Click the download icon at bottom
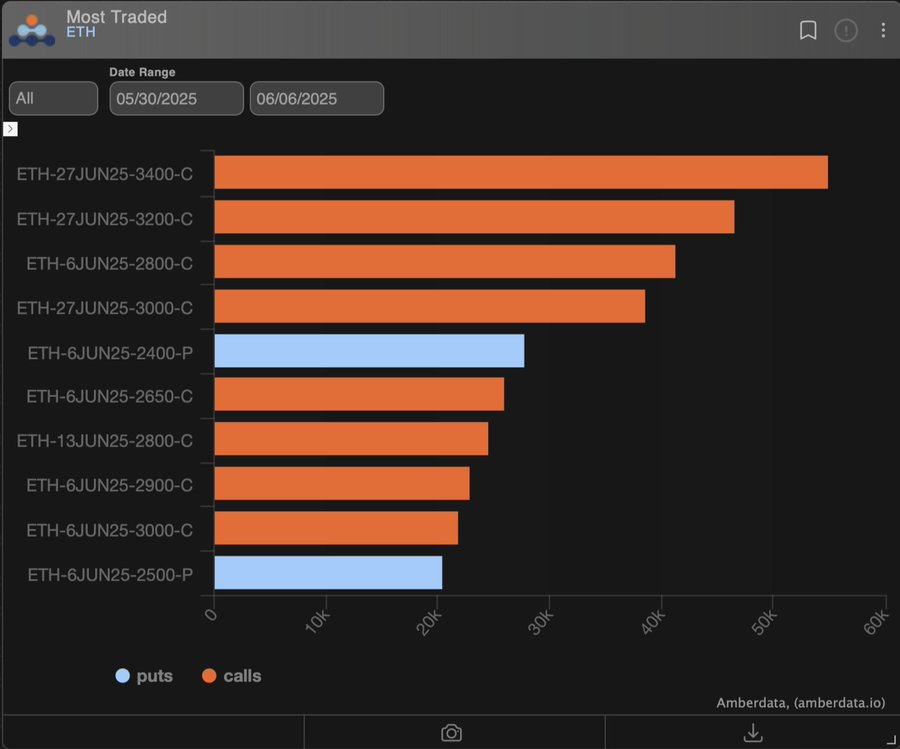This screenshot has height=749, width=900. (754, 733)
